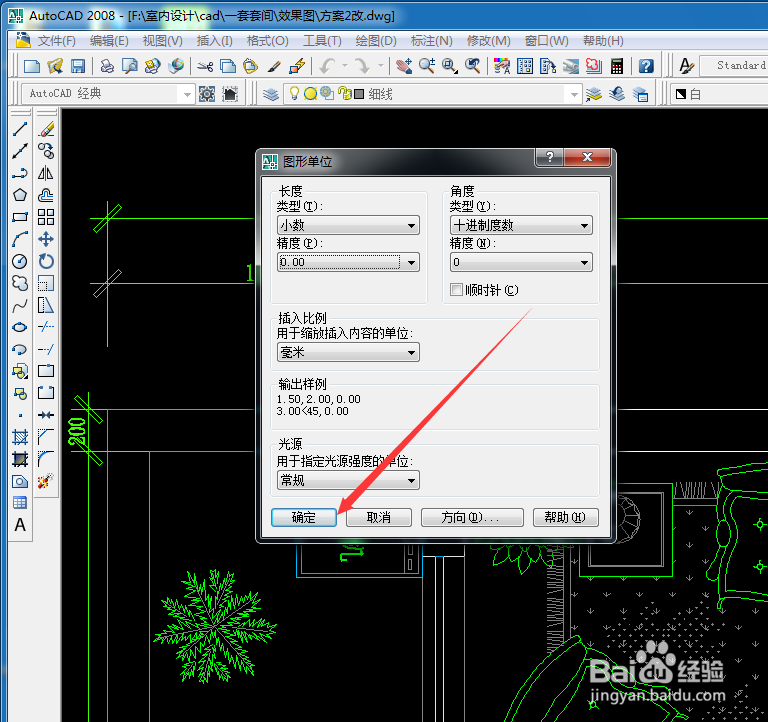Click the 帮助(H) button in dialog
768x722 pixels.
point(566,517)
